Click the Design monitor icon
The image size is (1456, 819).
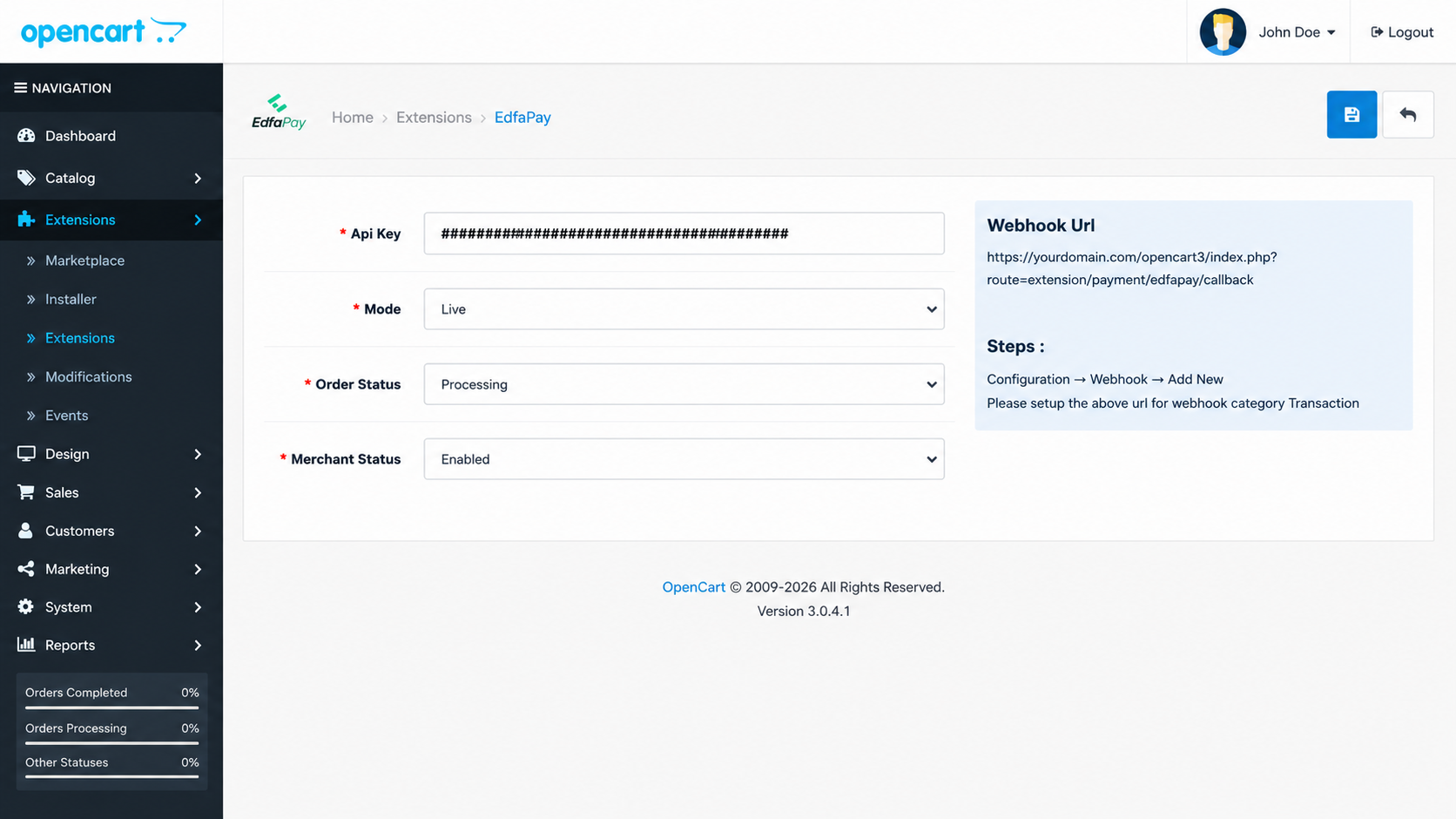point(26,454)
